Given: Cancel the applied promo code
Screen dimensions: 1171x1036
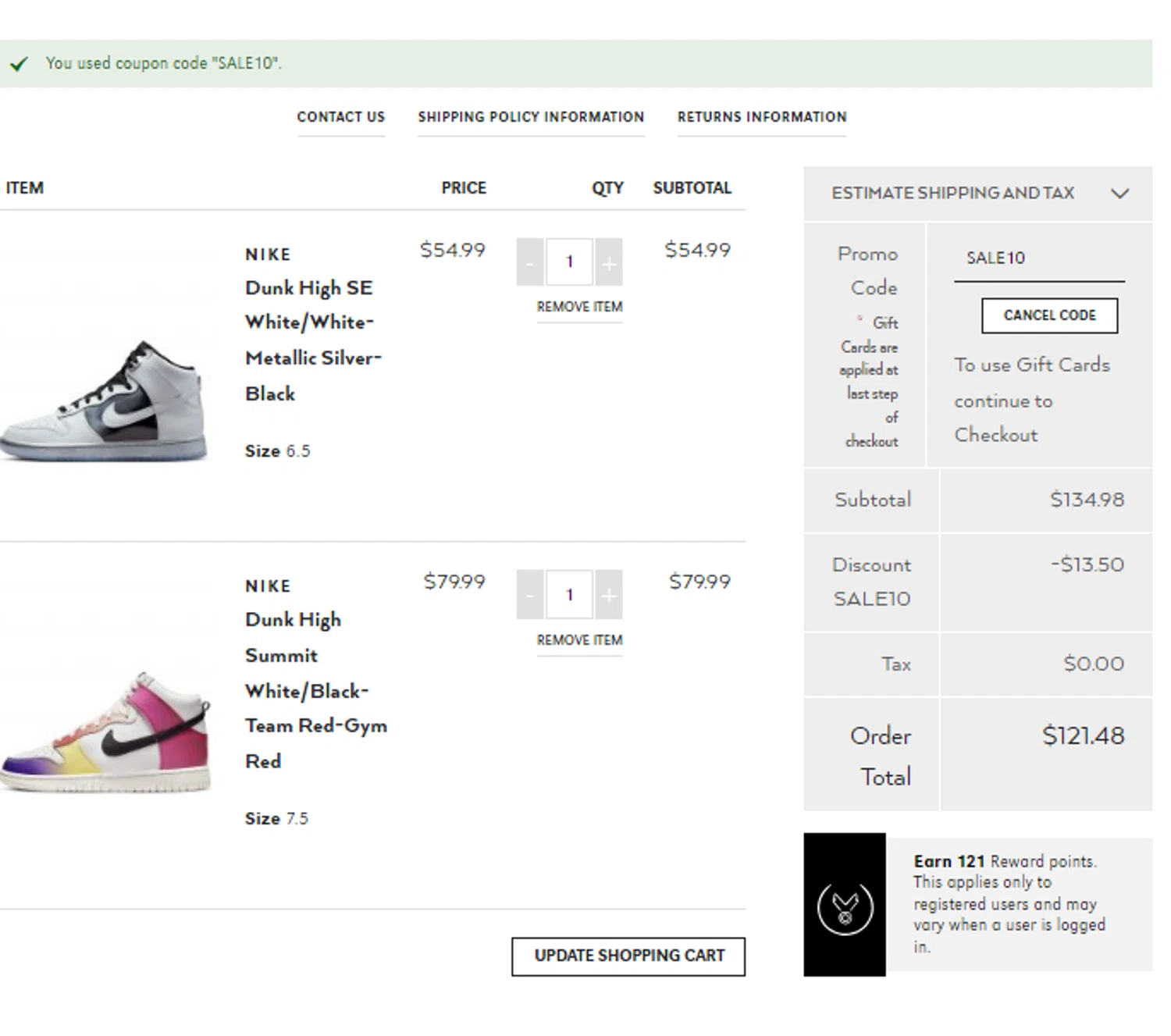Looking at the screenshot, I should 1049,315.
